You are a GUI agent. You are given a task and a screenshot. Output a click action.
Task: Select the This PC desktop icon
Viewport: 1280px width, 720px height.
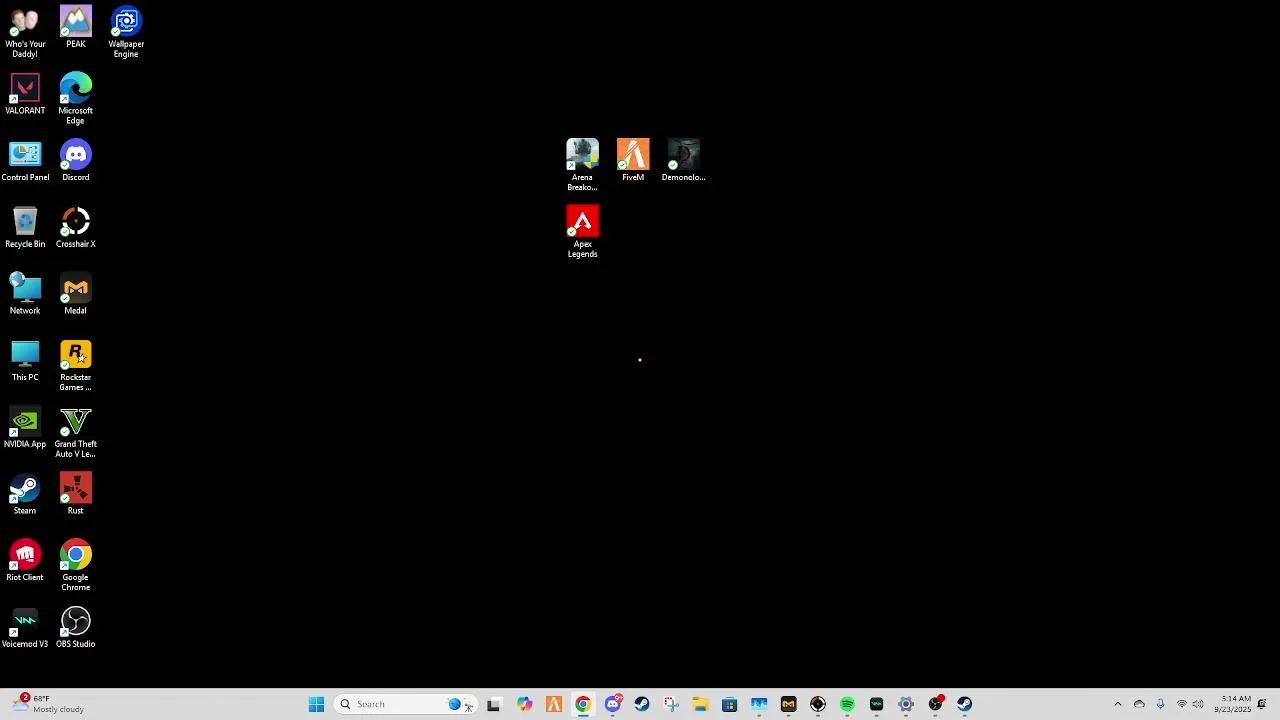coord(25,361)
